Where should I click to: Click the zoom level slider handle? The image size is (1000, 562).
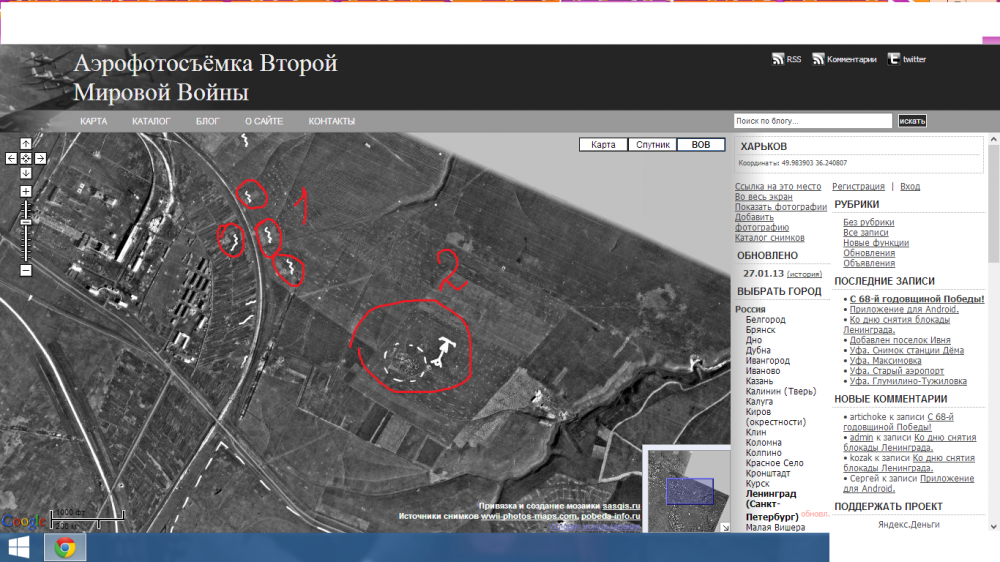pyautogui.click(x=26, y=221)
